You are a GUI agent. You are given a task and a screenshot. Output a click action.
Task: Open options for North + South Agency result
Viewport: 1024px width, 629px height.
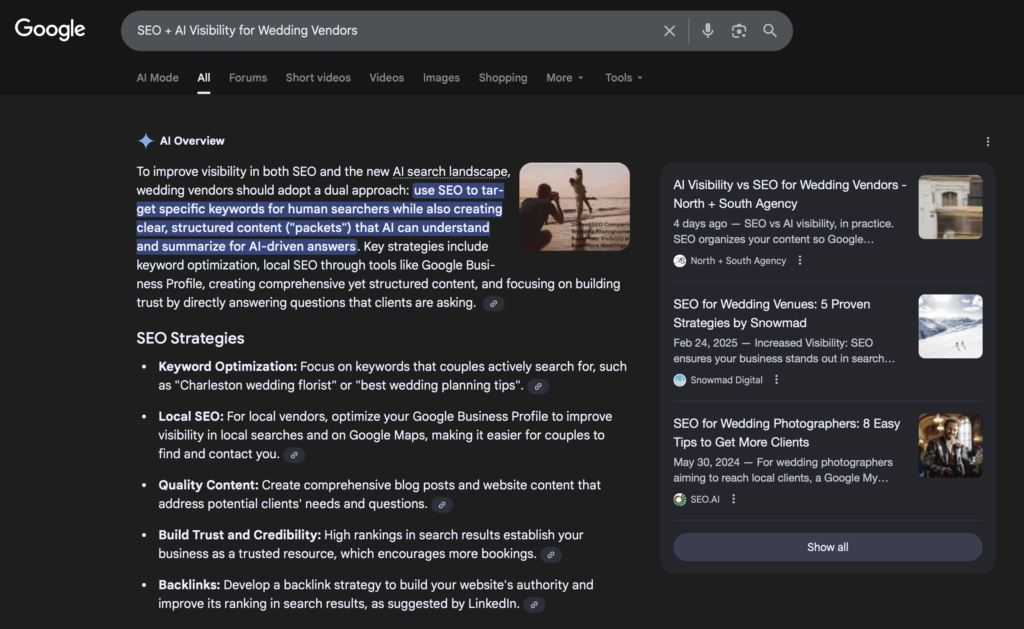(x=800, y=261)
